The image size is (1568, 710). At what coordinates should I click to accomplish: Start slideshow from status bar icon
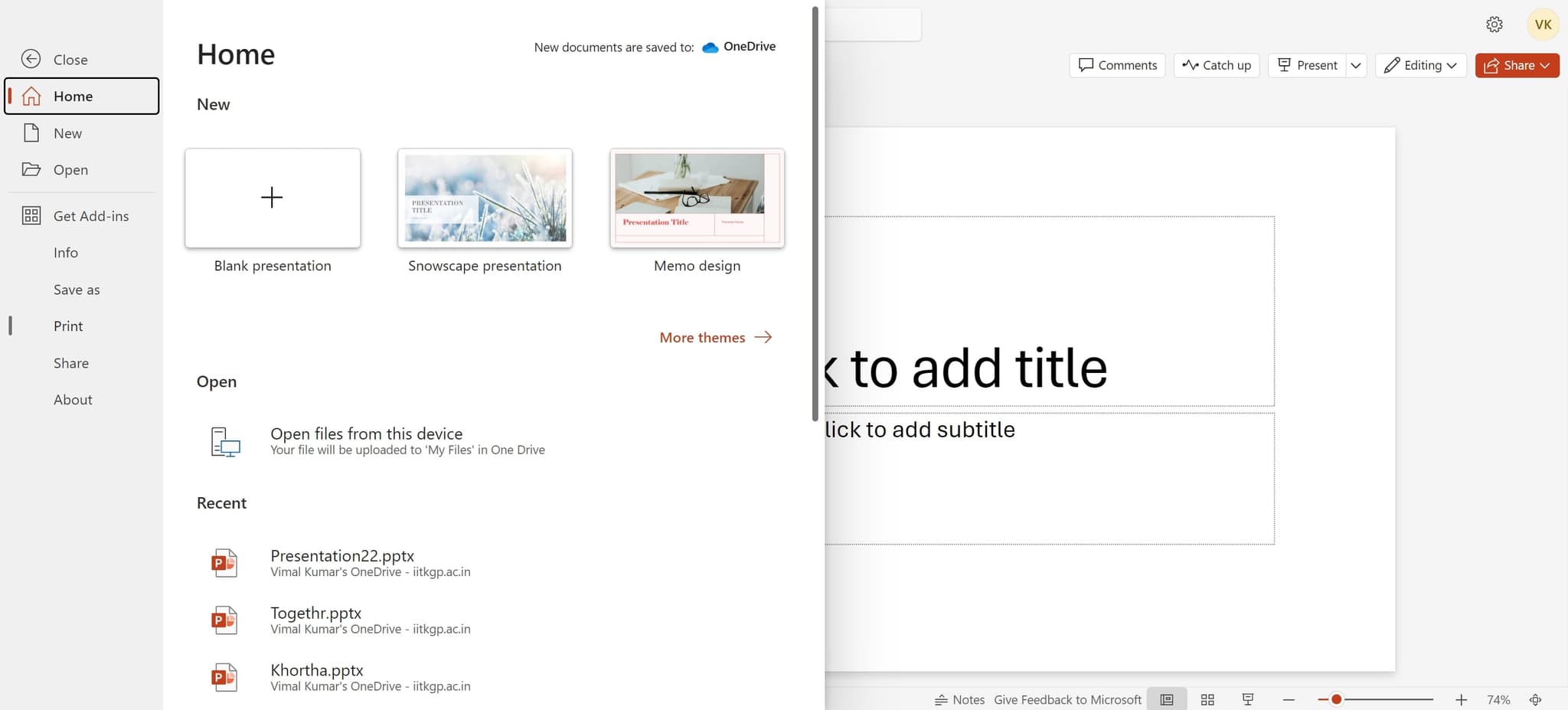1248,699
